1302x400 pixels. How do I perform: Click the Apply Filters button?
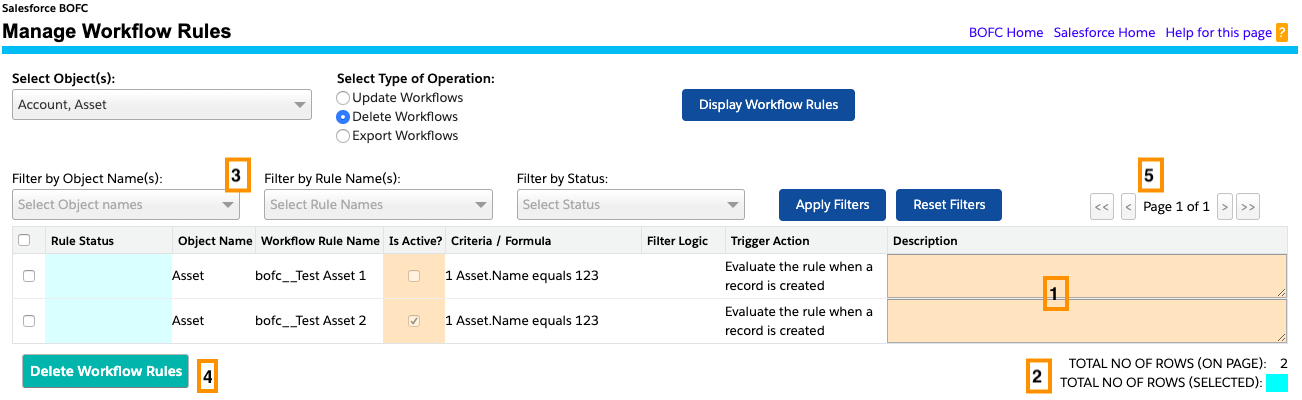[x=832, y=205]
